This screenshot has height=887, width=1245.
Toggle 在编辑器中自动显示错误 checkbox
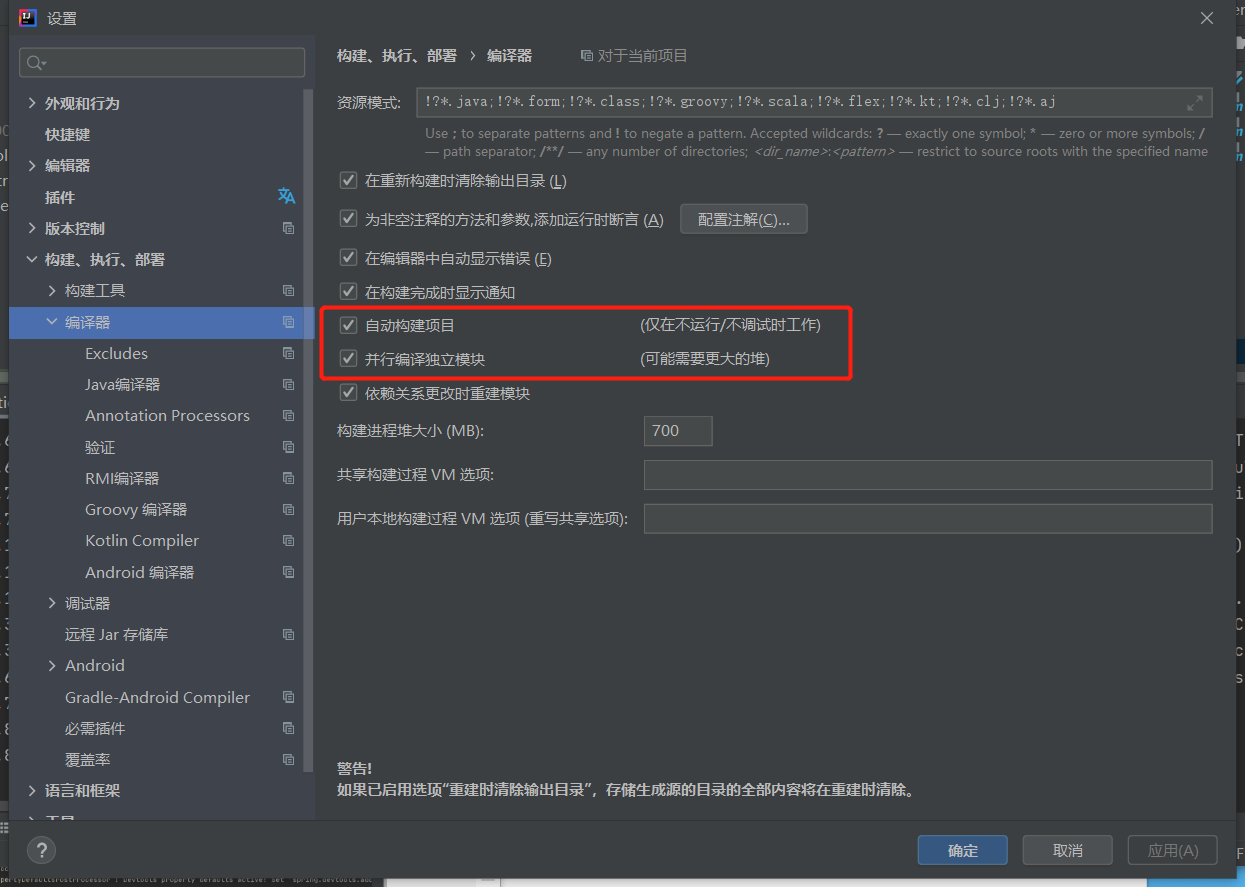point(348,258)
